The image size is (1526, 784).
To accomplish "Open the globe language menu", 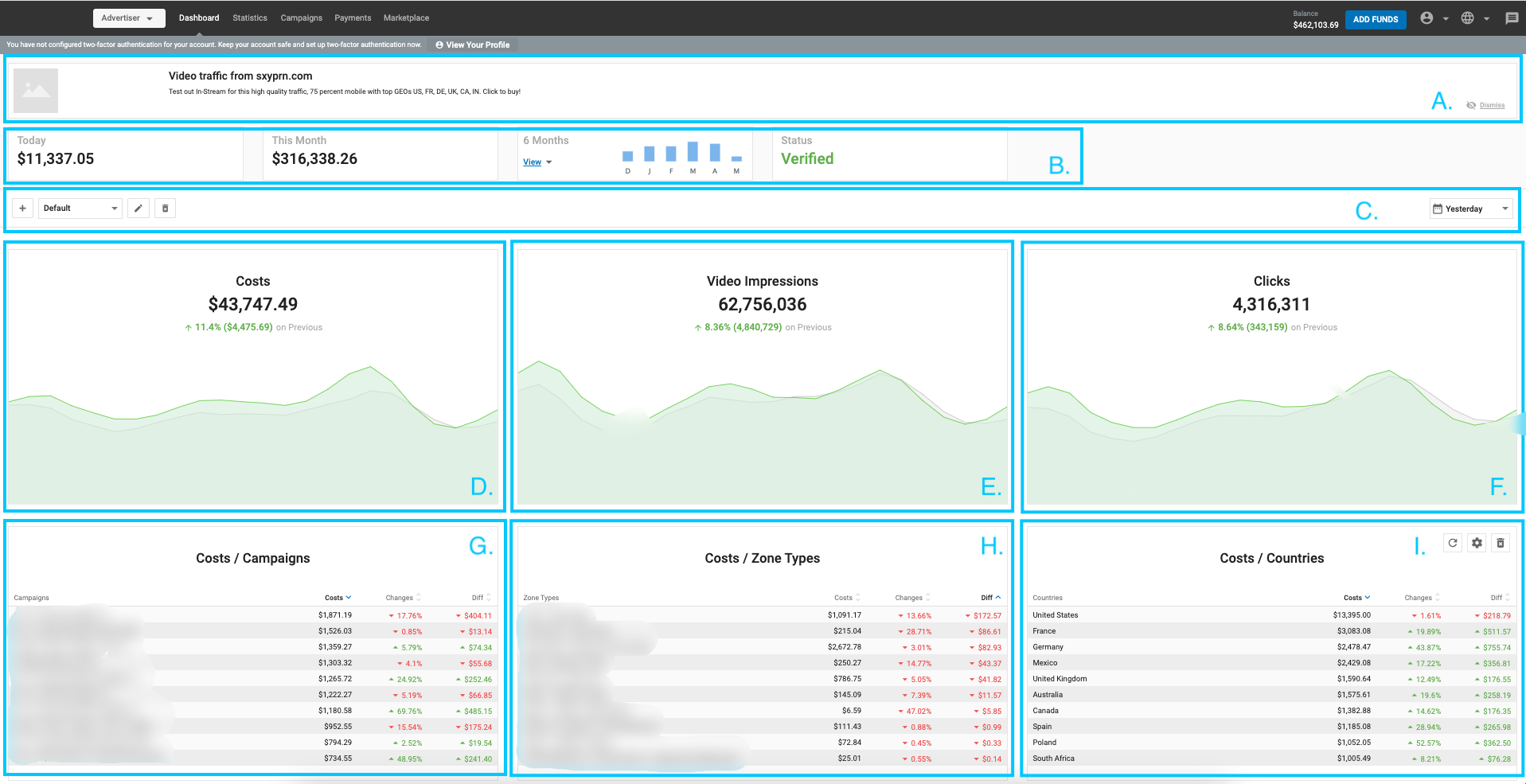I will coord(1468,18).
